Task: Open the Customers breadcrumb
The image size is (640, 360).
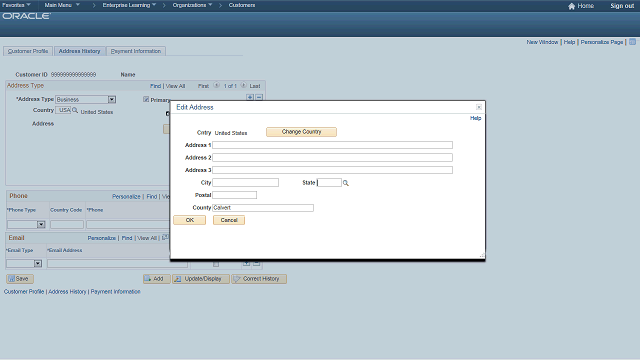Action: click(242, 5)
